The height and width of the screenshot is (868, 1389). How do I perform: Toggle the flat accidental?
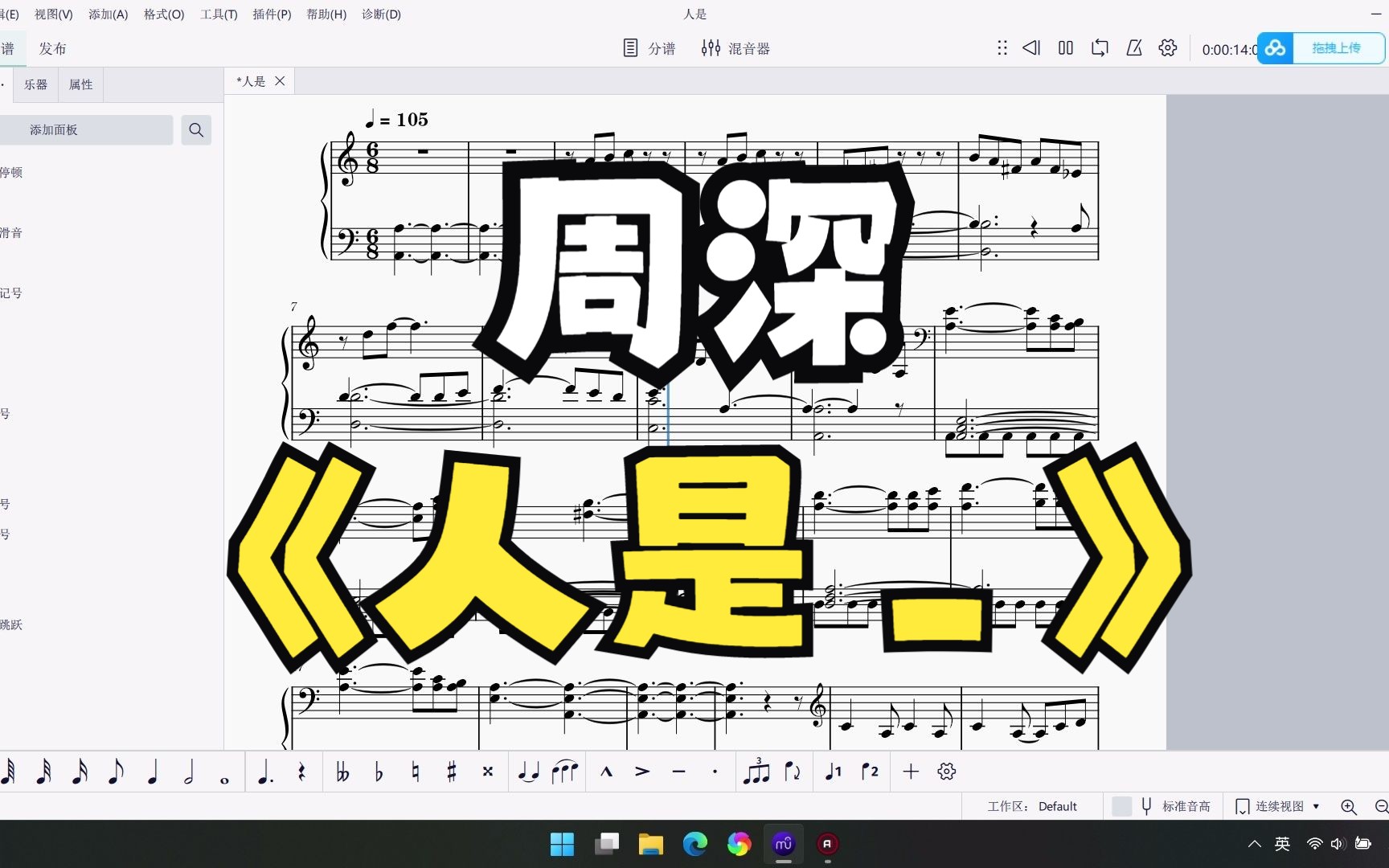tap(379, 772)
